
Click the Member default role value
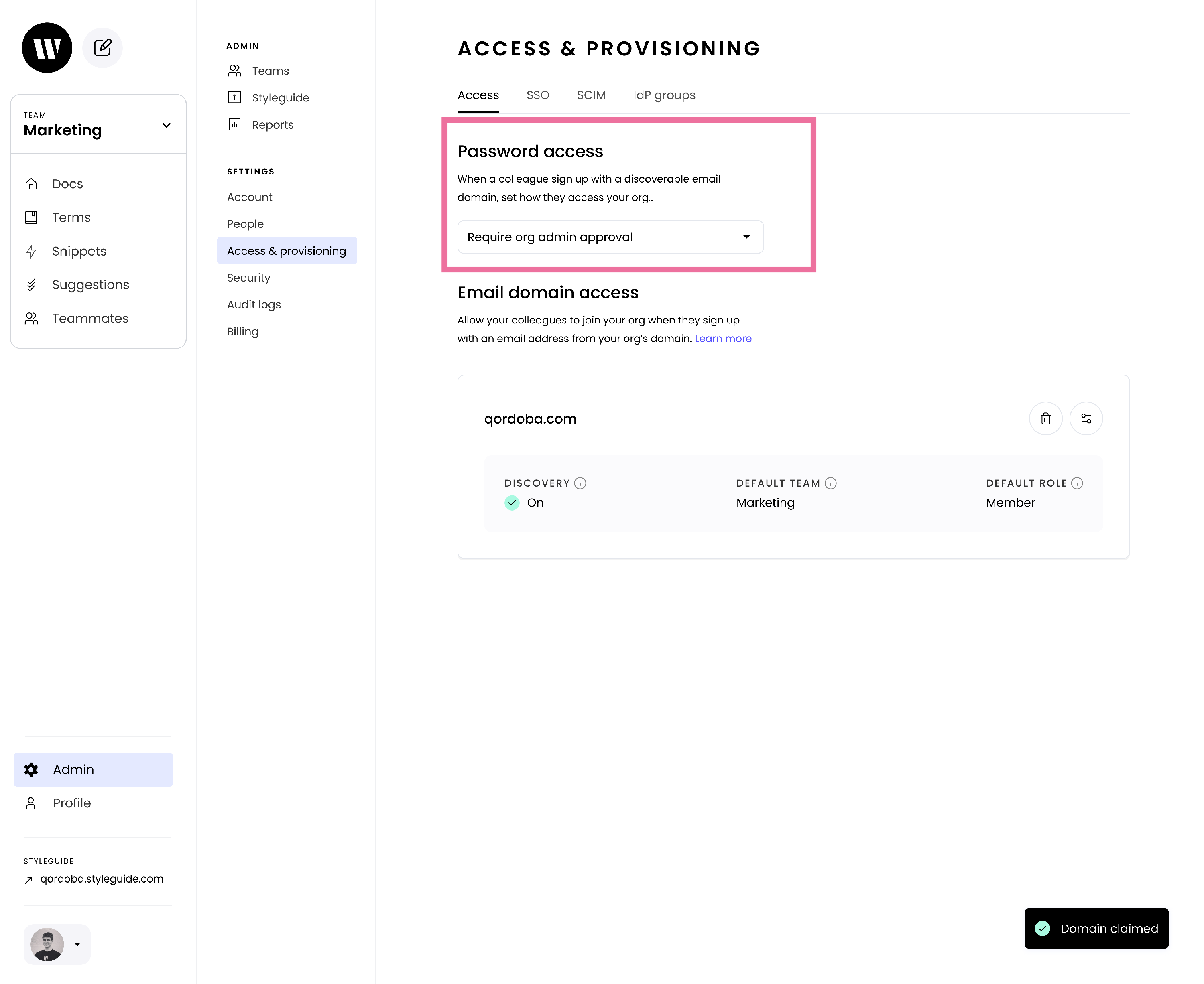(x=1010, y=503)
